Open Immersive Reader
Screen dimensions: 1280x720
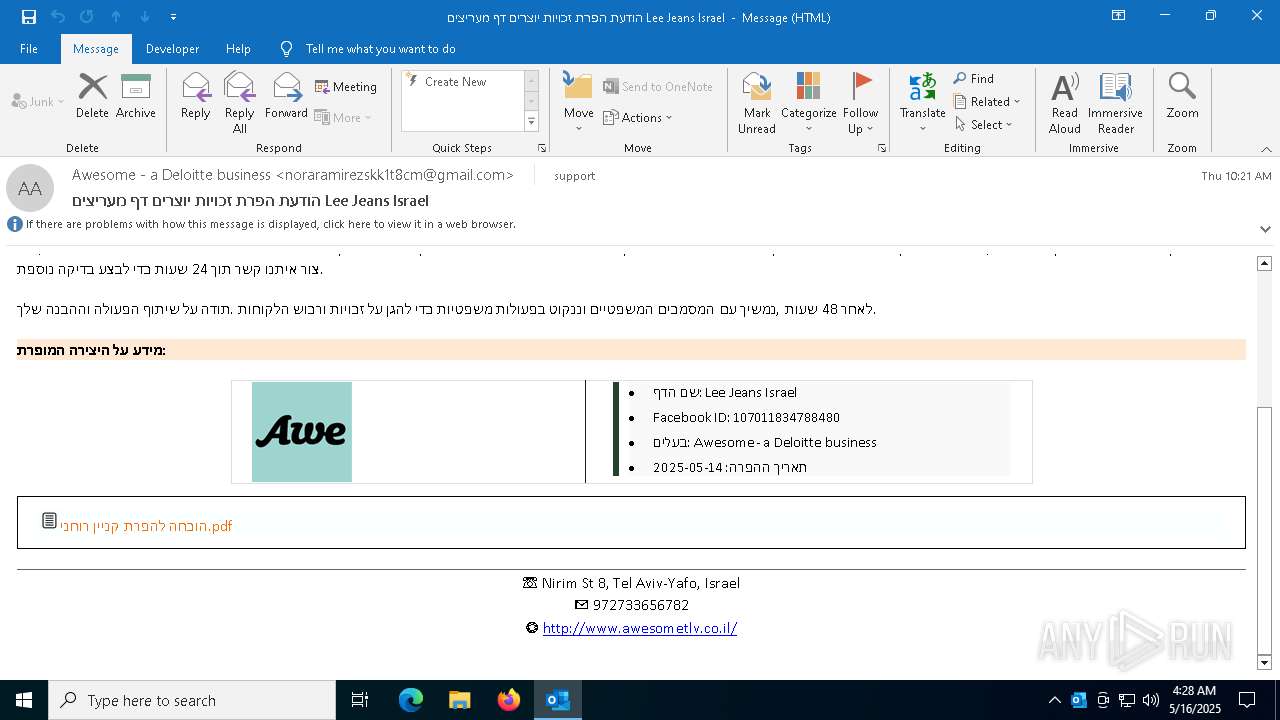1115,102
